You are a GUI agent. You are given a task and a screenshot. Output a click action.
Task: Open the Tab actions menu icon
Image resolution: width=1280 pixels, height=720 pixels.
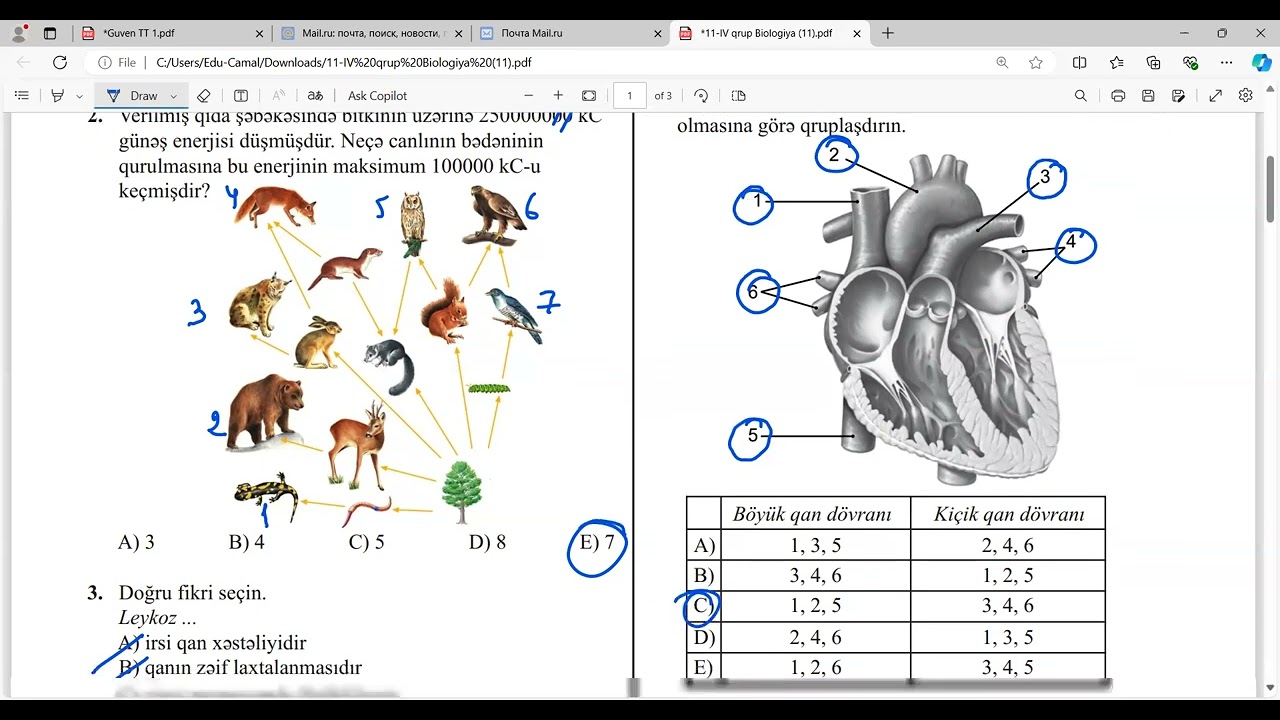[50, 33]
